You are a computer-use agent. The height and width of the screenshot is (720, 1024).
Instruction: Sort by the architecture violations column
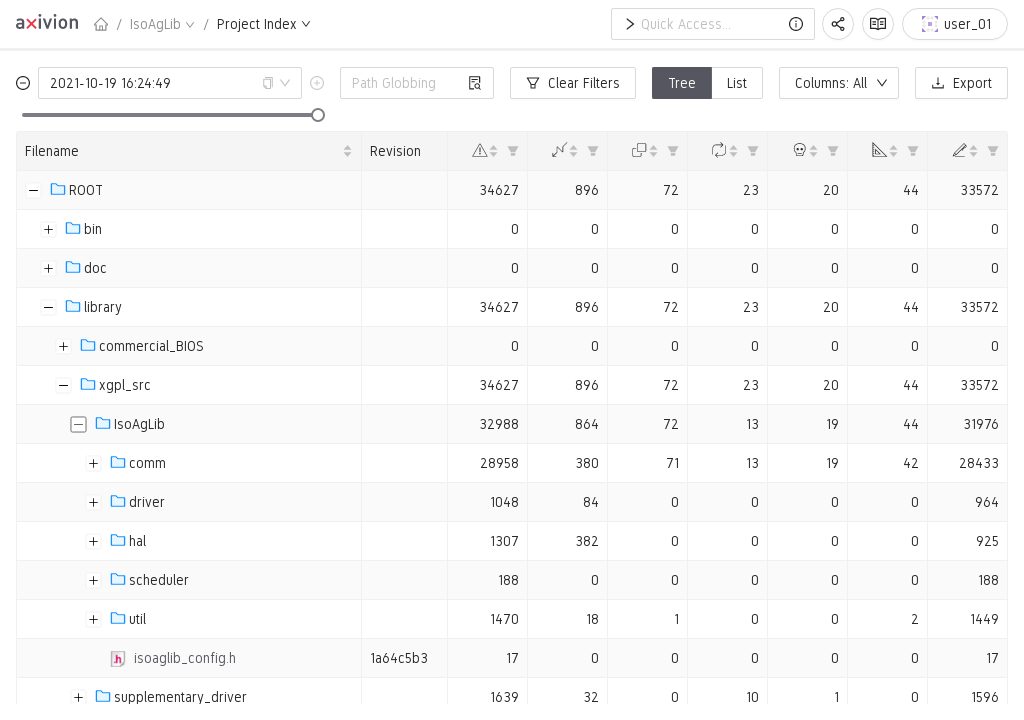click(893, 151)
